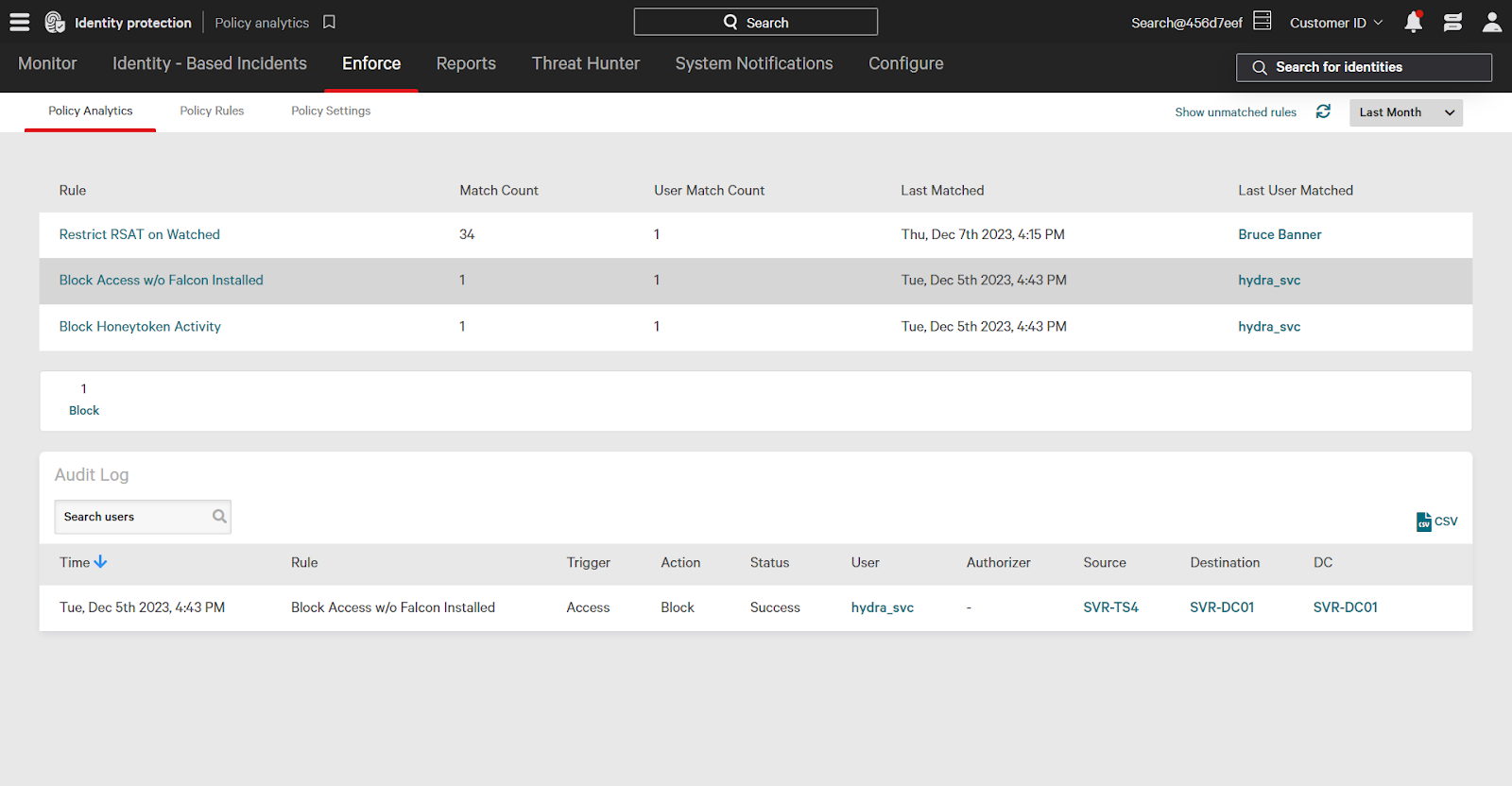This screenshot has width=1512, height=786.
Task: Click Search@456d7eef account text
Action: [1187, 23]
